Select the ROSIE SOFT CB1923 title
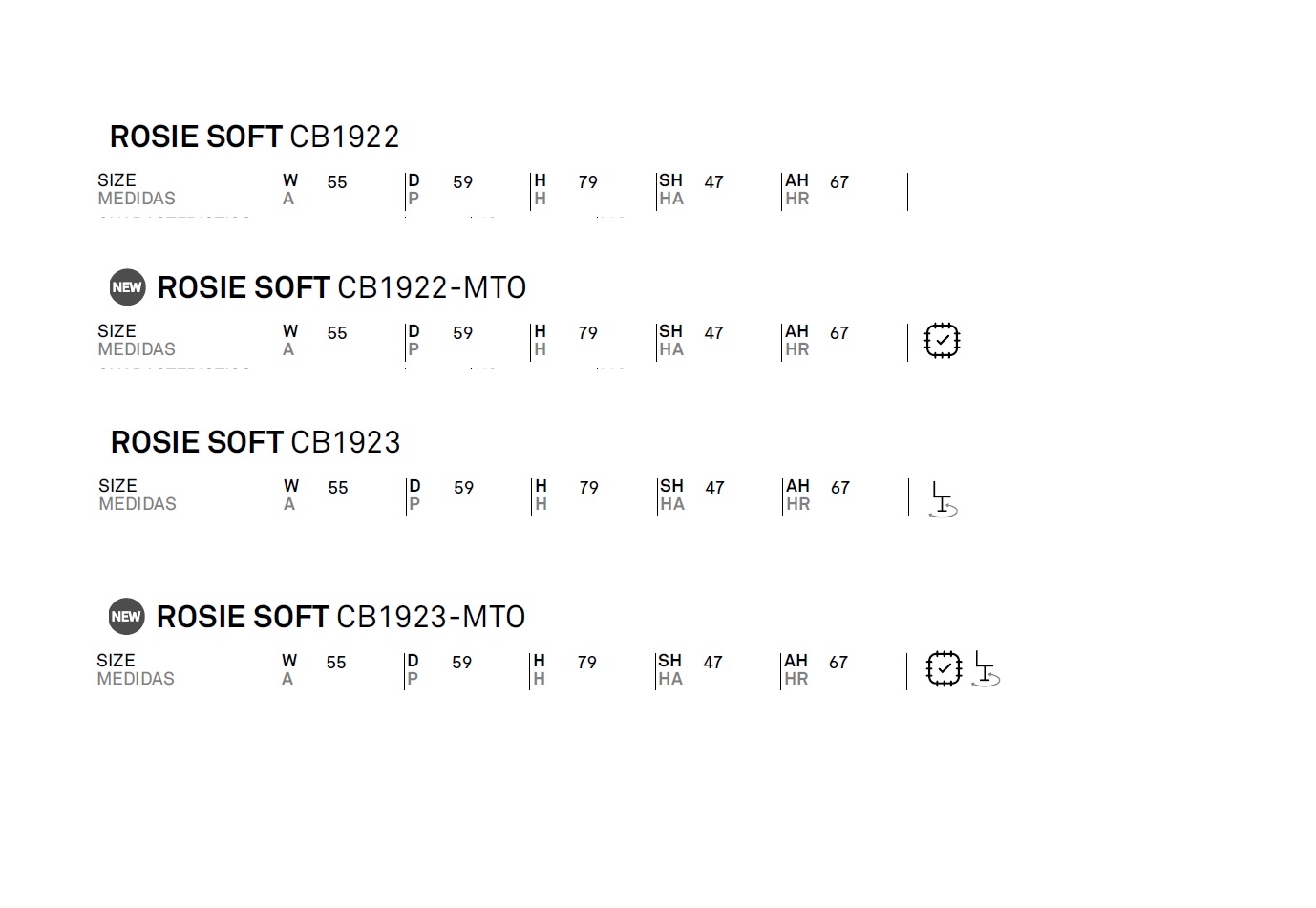The width and height of the screenshot is (1316, 908). pos(256,442)
